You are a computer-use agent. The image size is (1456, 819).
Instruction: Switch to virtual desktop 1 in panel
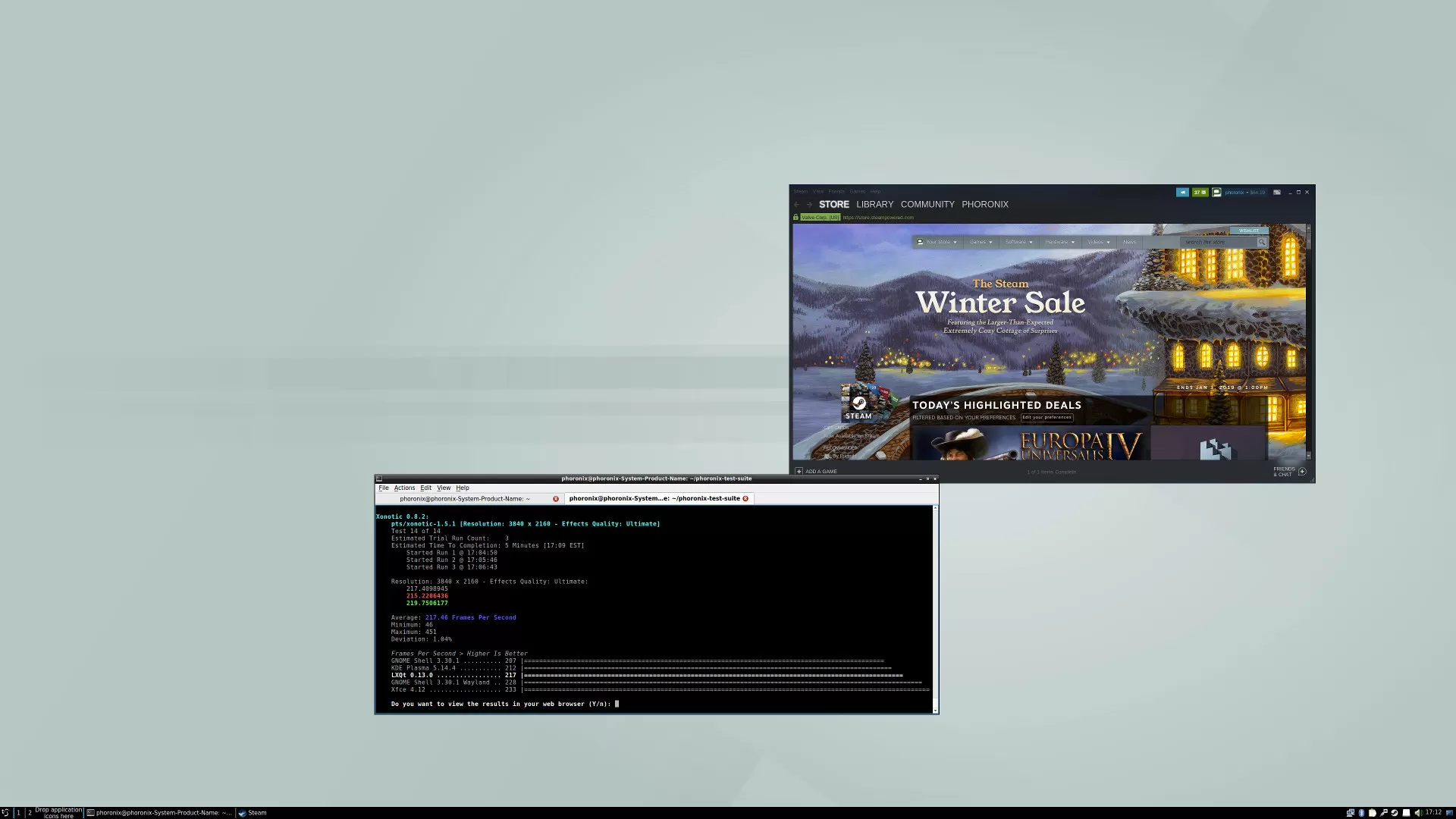click(x=18, y=813)
